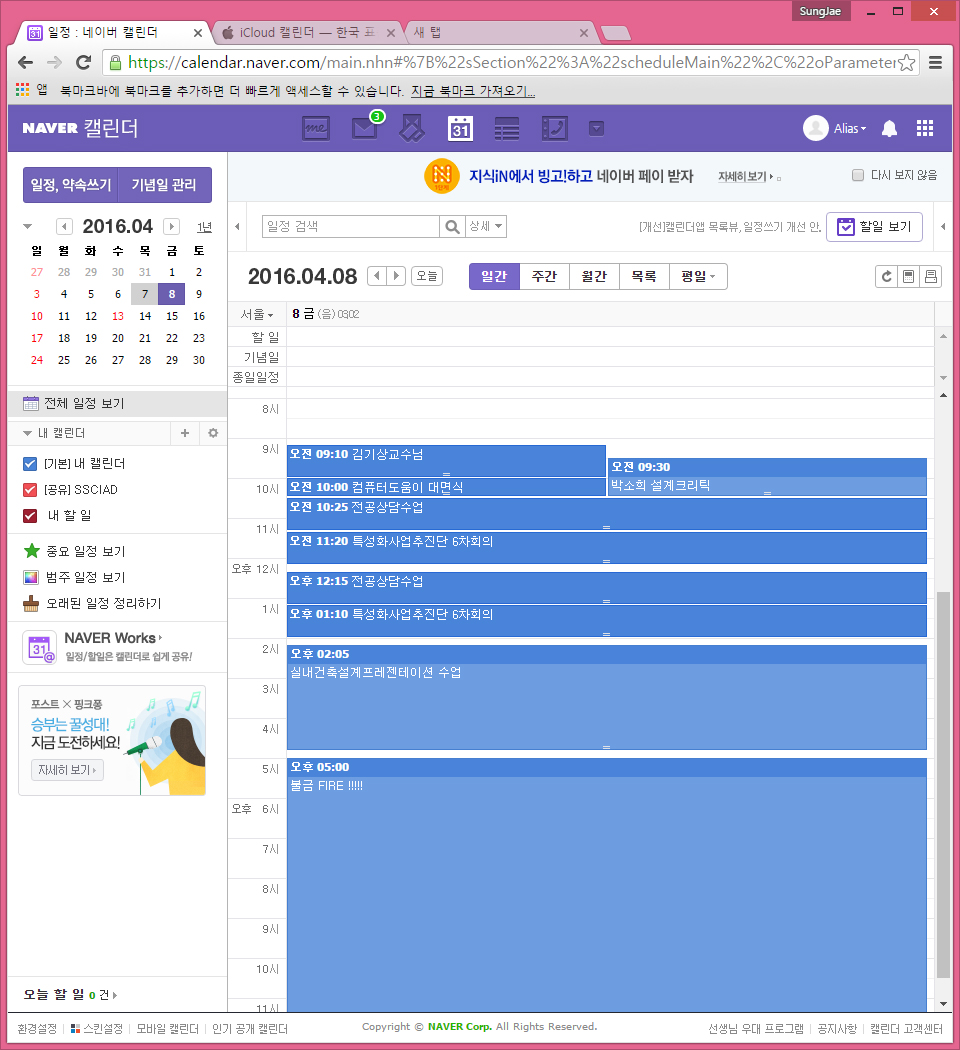Click the 일정, 약속쓰기 button
960x1050 pixels.
click(x=70, y=185)
